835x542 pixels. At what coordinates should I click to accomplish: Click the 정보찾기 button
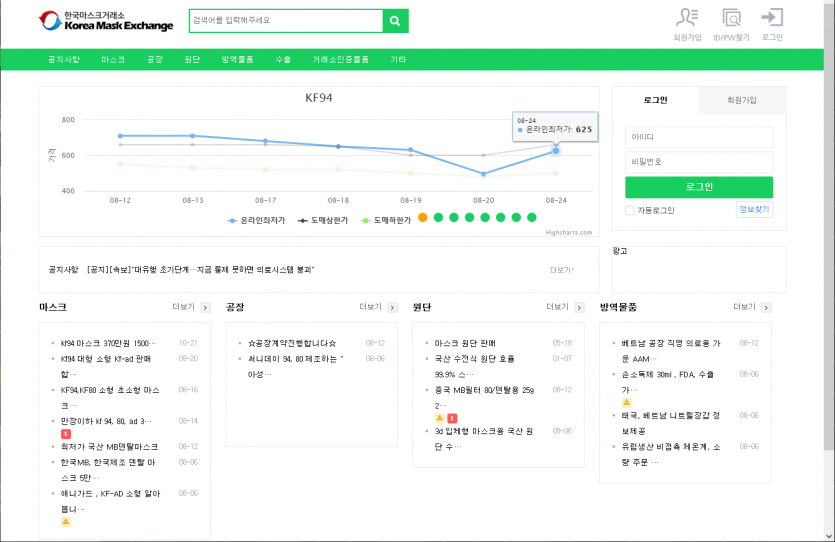754,210
